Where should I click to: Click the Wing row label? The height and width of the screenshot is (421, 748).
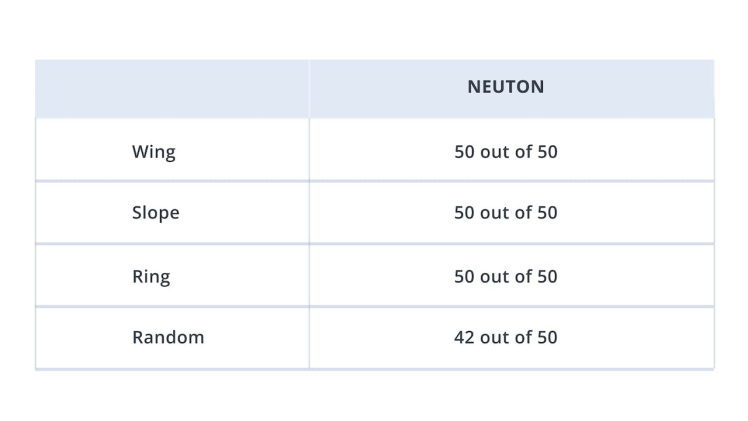click(153, 152)
